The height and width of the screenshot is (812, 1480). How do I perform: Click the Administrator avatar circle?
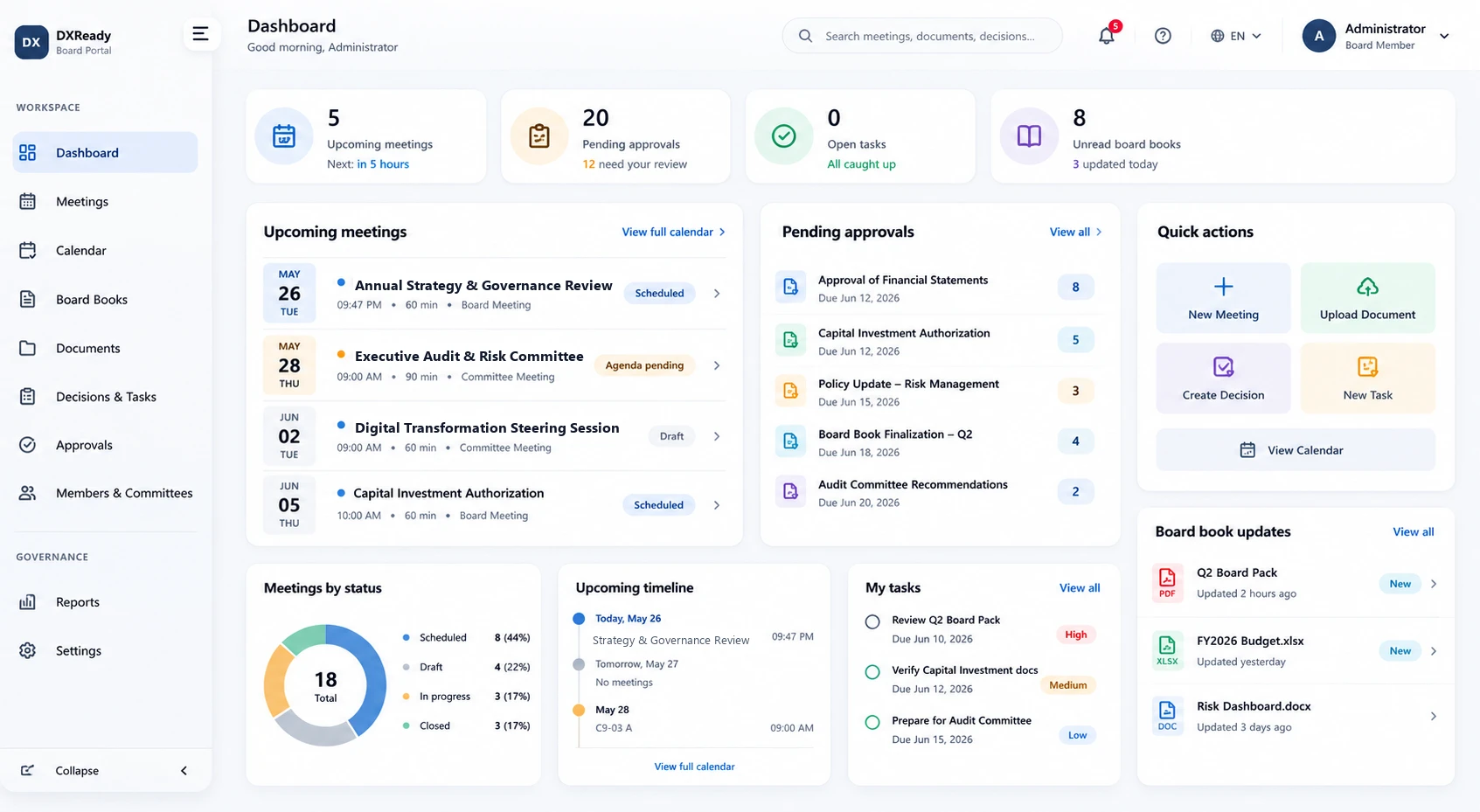point(1319,36)
